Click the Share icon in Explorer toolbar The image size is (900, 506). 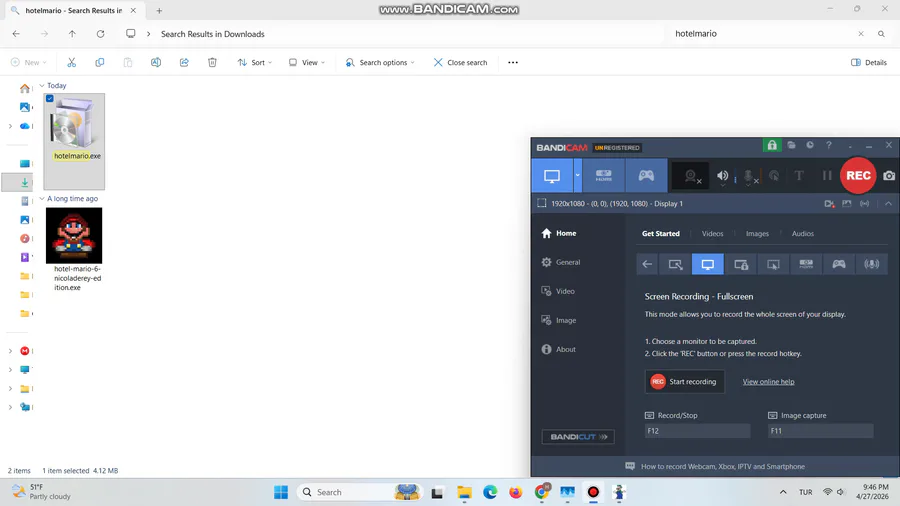point(184,63)
